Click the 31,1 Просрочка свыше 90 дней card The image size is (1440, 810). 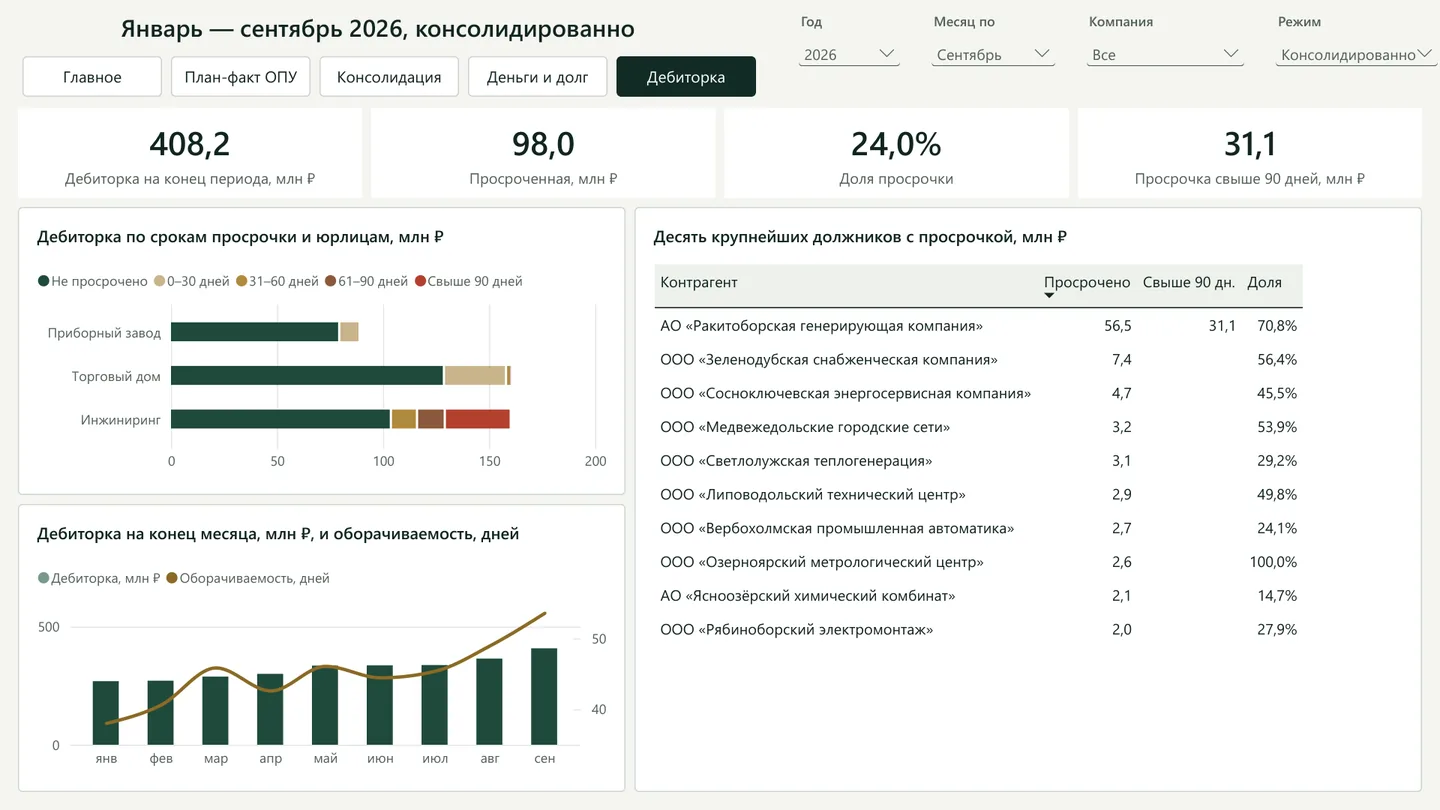point(1250,153)
